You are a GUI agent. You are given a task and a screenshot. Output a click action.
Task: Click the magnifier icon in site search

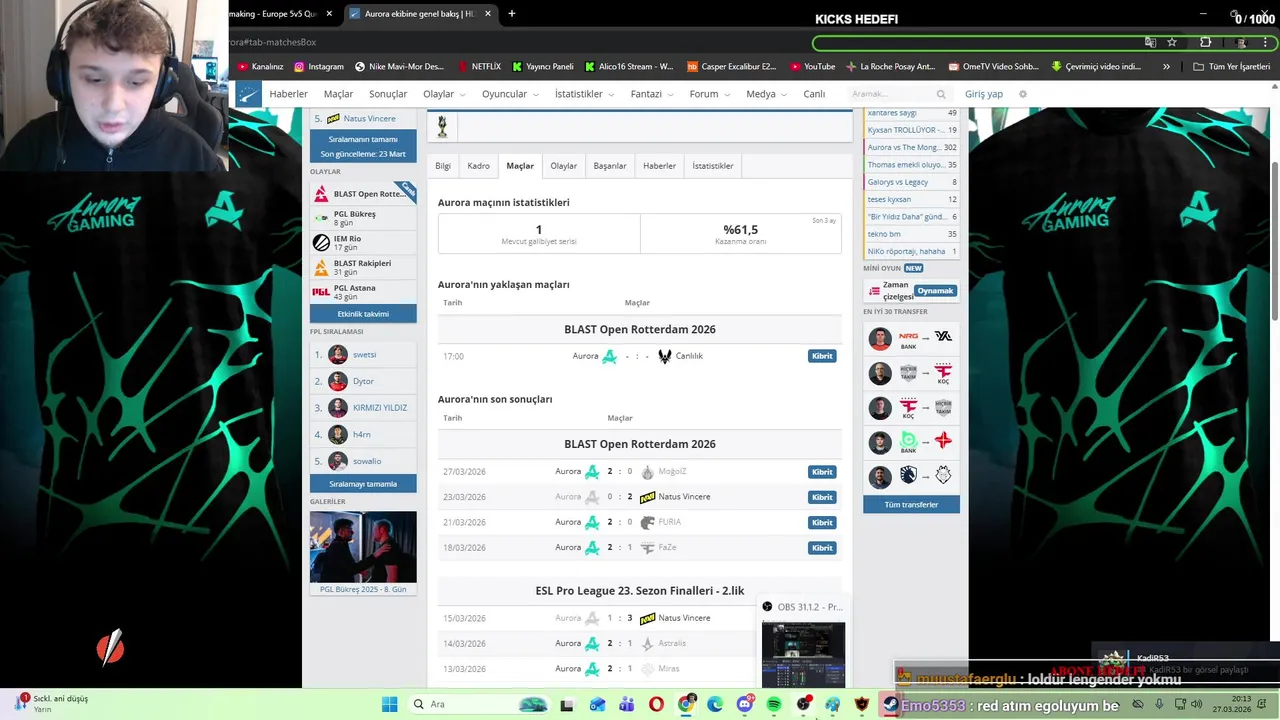(941, 94)
